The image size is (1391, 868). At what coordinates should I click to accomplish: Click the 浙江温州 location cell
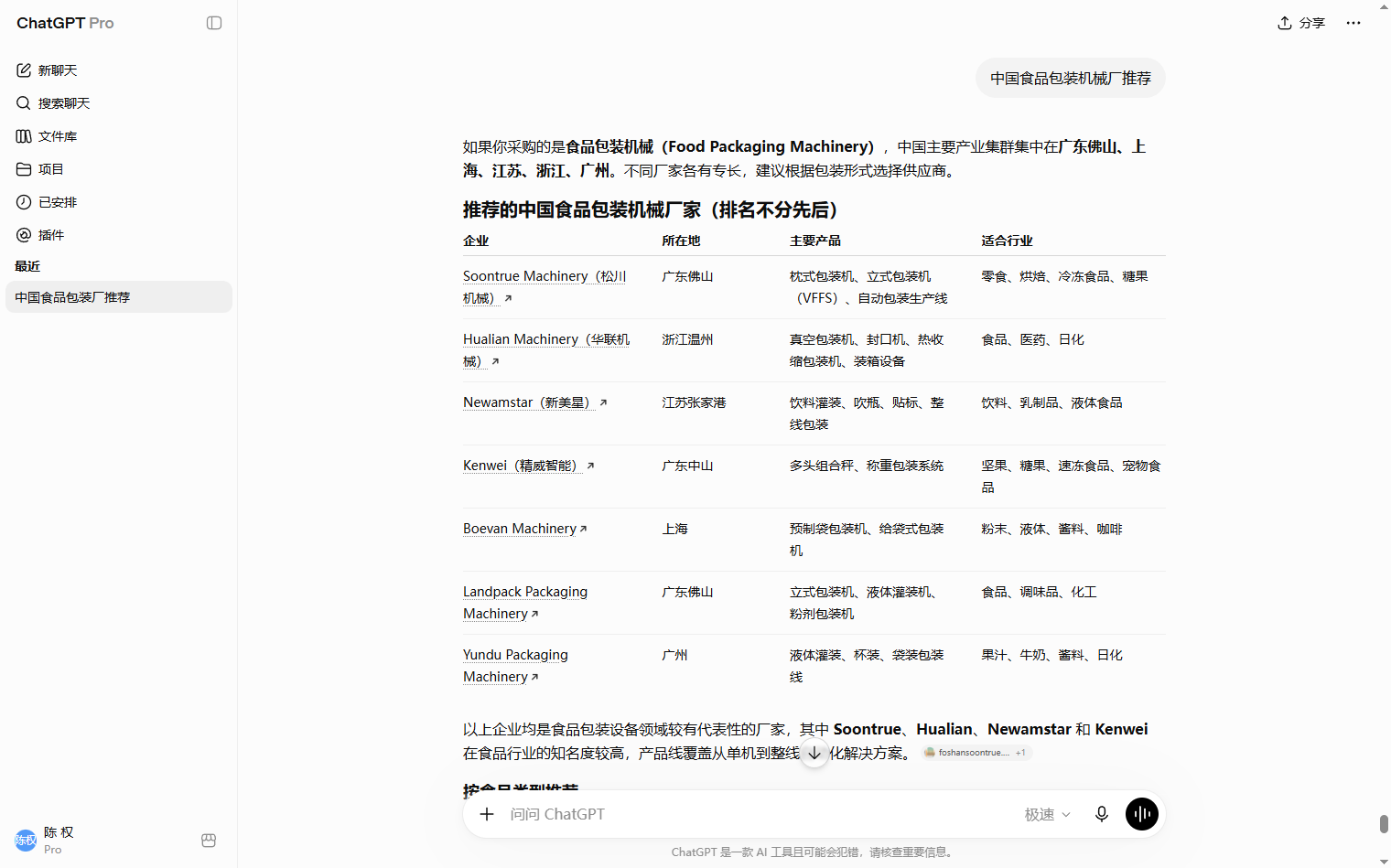[688, 339]
